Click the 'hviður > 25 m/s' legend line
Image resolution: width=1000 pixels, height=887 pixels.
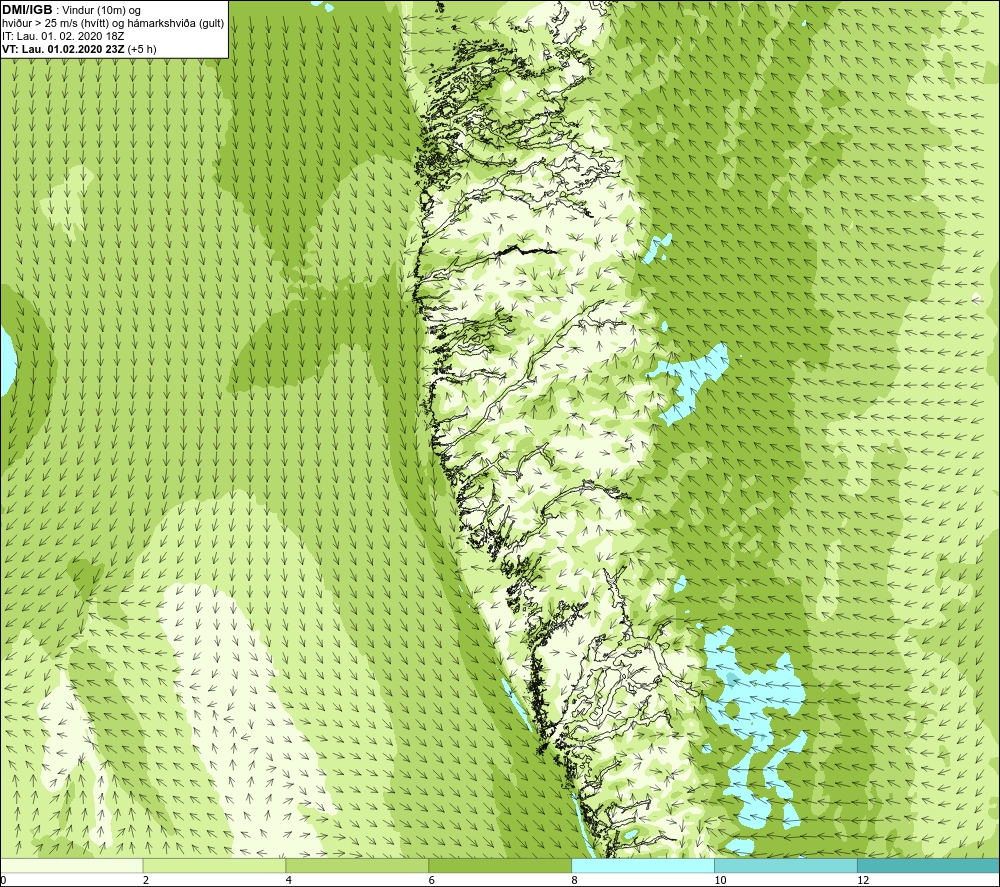tap(113, 24)
